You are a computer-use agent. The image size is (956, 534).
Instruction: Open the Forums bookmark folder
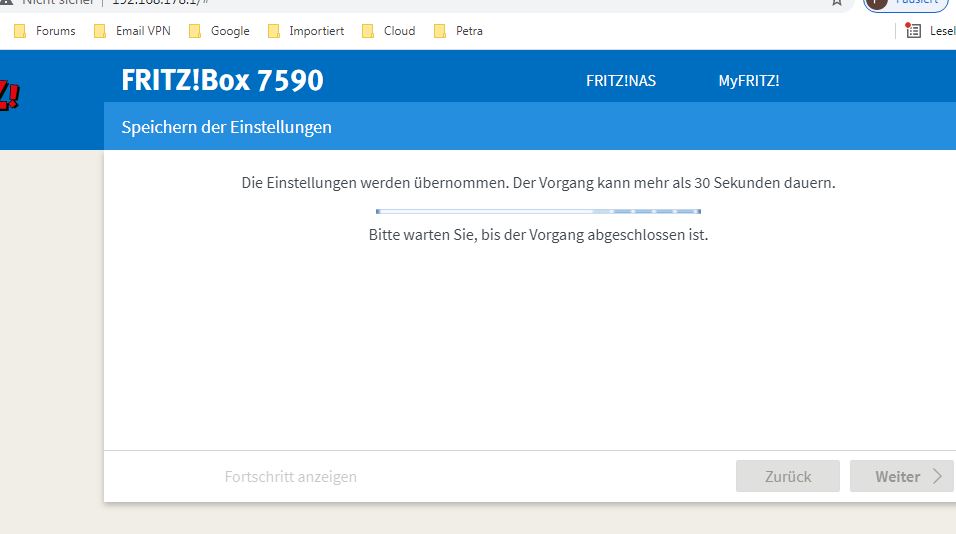click(x=45, y=31)
